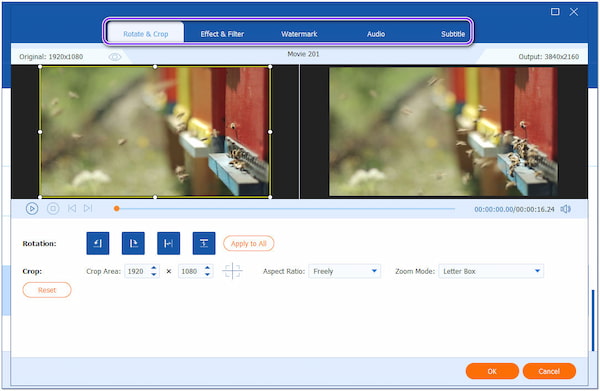Select the bottom-center crop handle
The height and width of the screenshot is (391, 600).
(x=155, y=197)
